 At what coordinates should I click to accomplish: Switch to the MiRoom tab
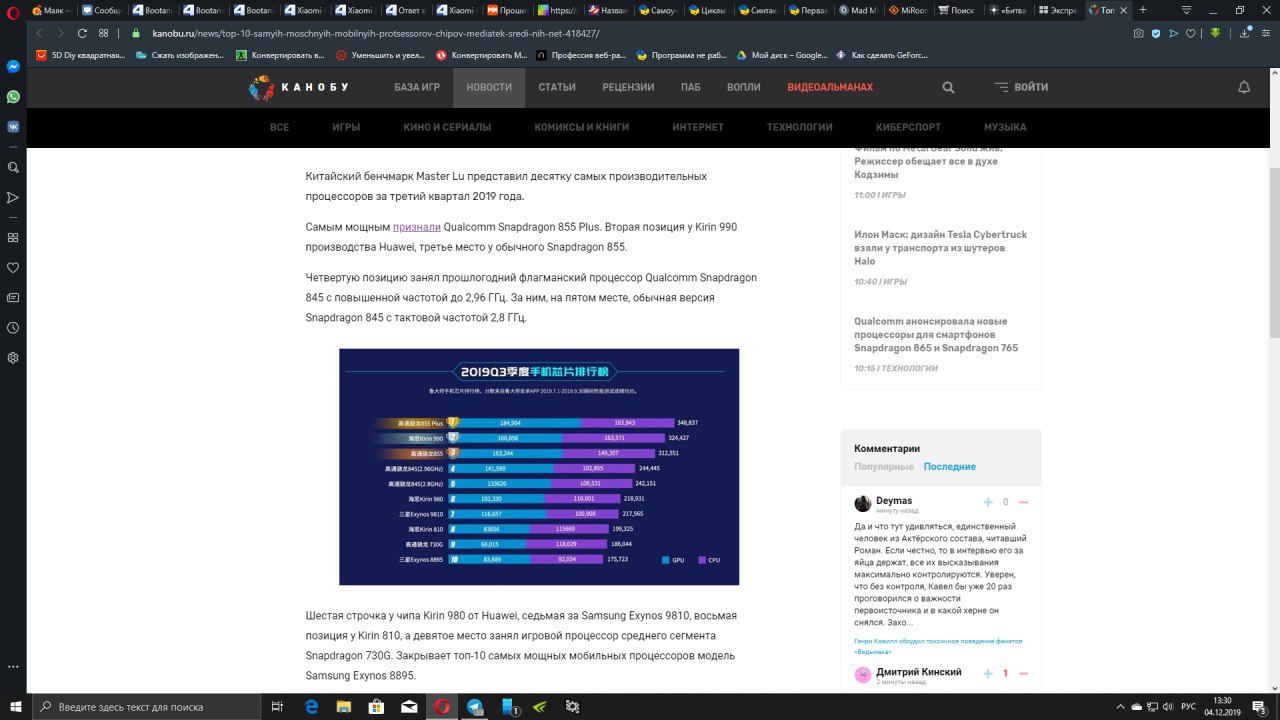coord(910,10)
